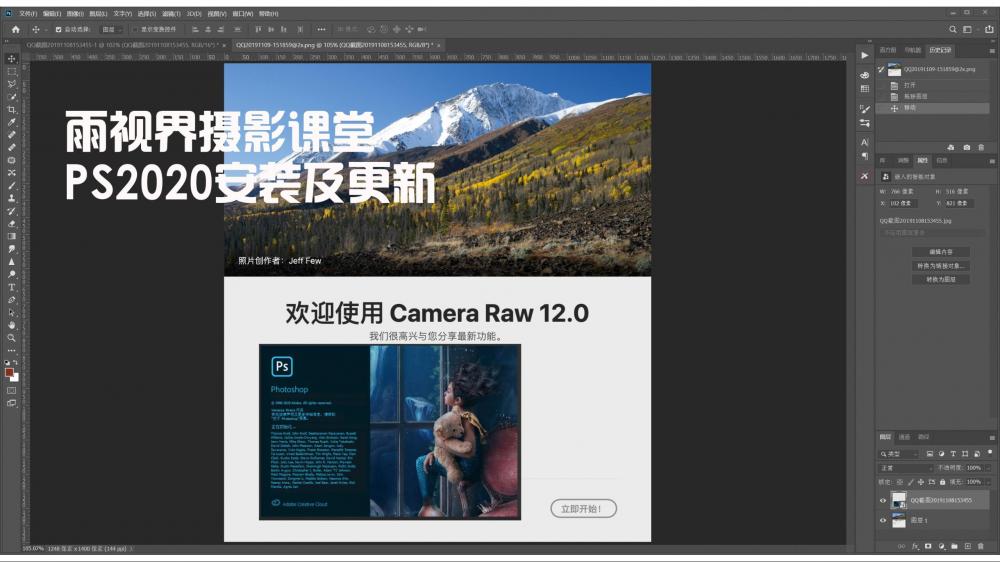The image size is (1000, 562).
Task: Open the 文件(F) menu
Action: click(28, 13)
